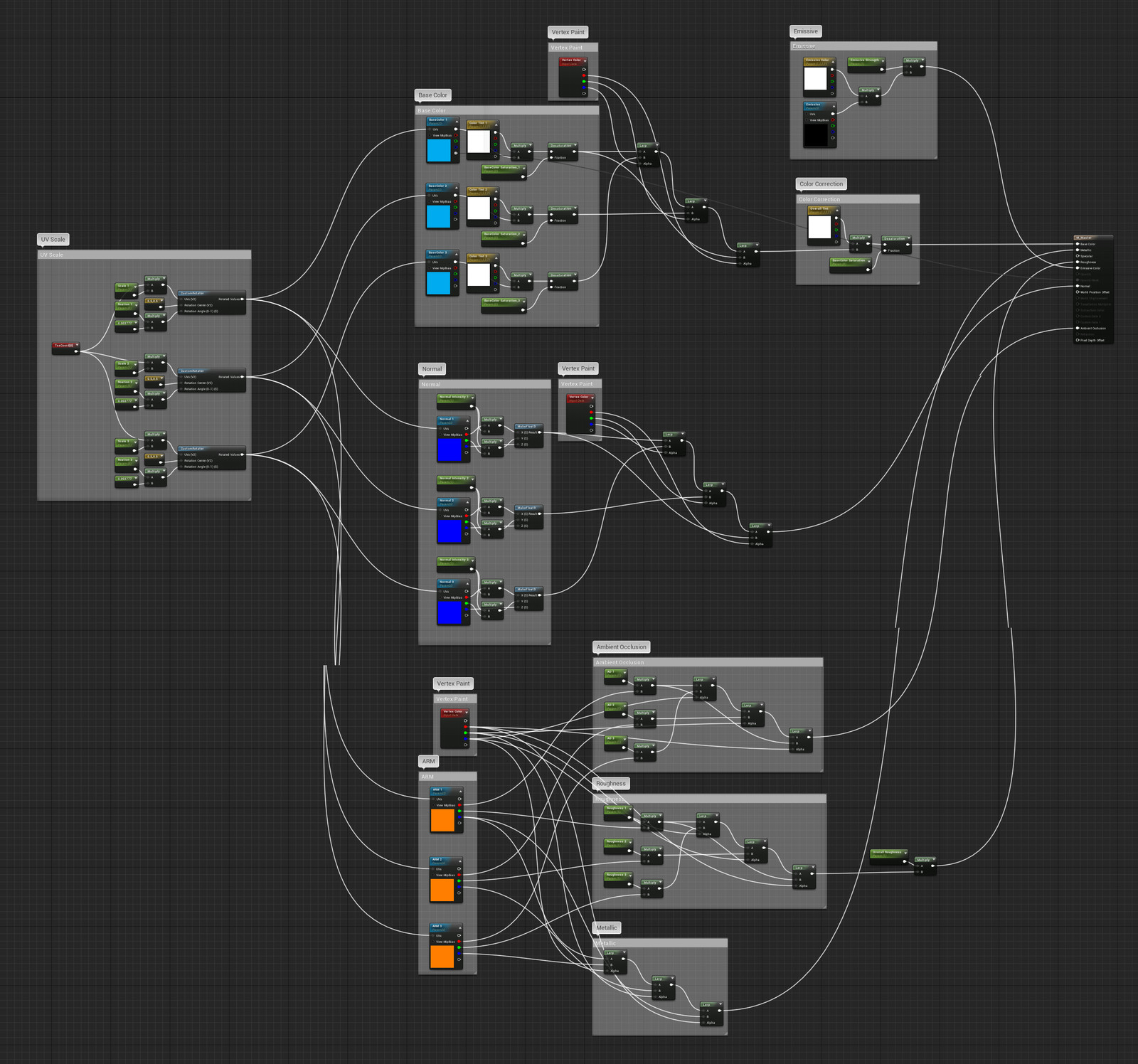This screenshot has height=1064, width=1138.
Task: Click the Color Tint 2 white swatch
Action: pyautogui.click(x=479, y=208)
